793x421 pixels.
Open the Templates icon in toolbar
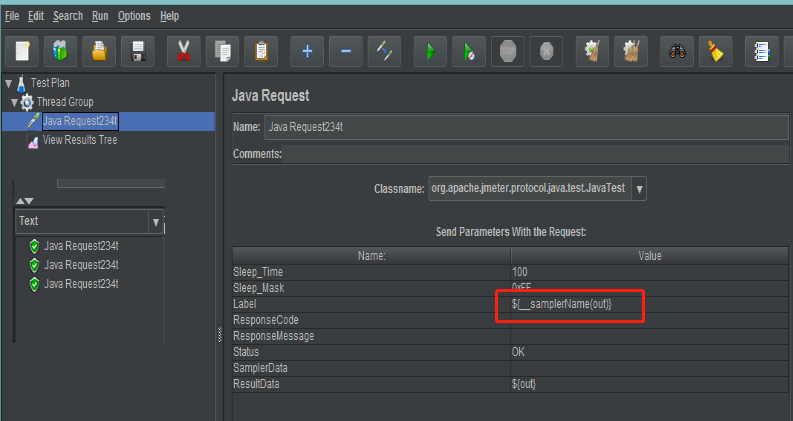point(60,51)
